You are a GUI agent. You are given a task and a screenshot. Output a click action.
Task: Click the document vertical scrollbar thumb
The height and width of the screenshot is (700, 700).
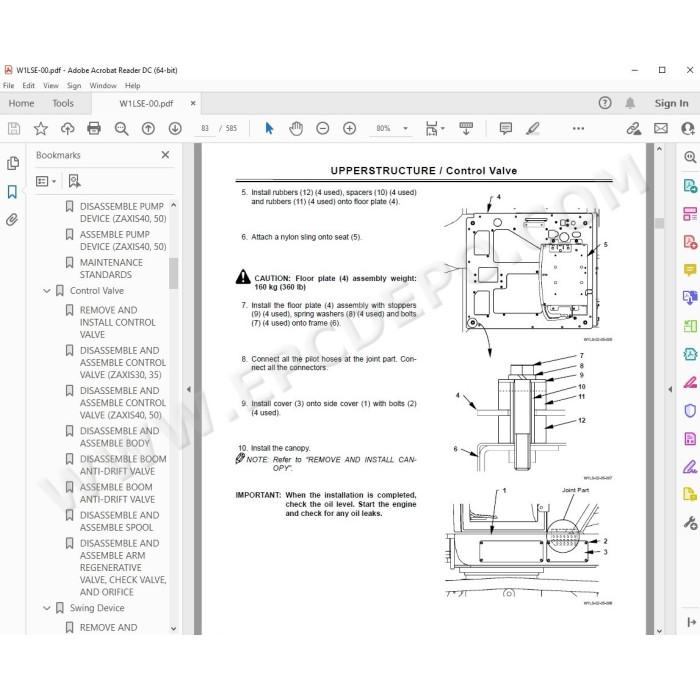659,223
